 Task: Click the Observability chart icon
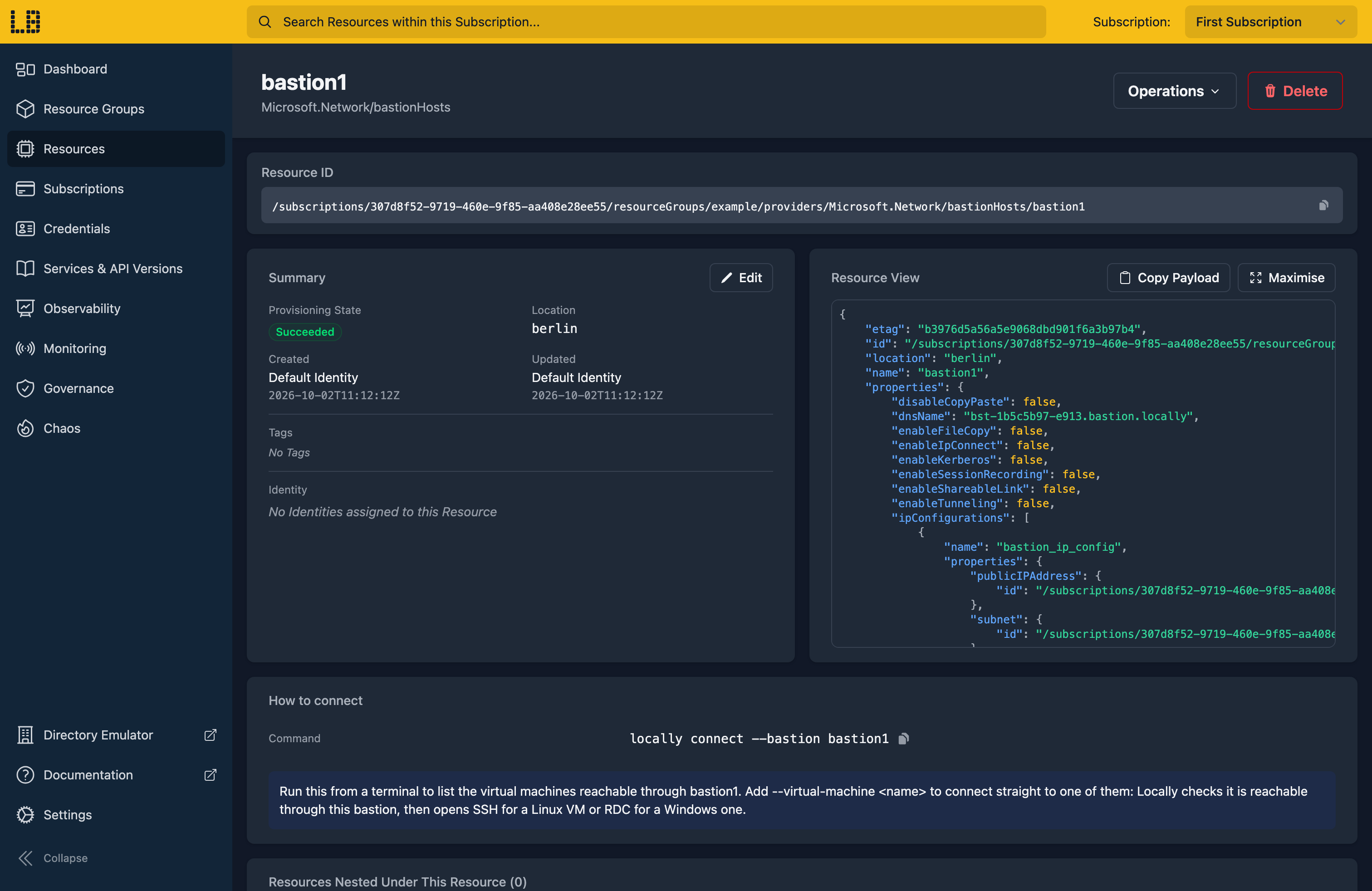point(25,308)
